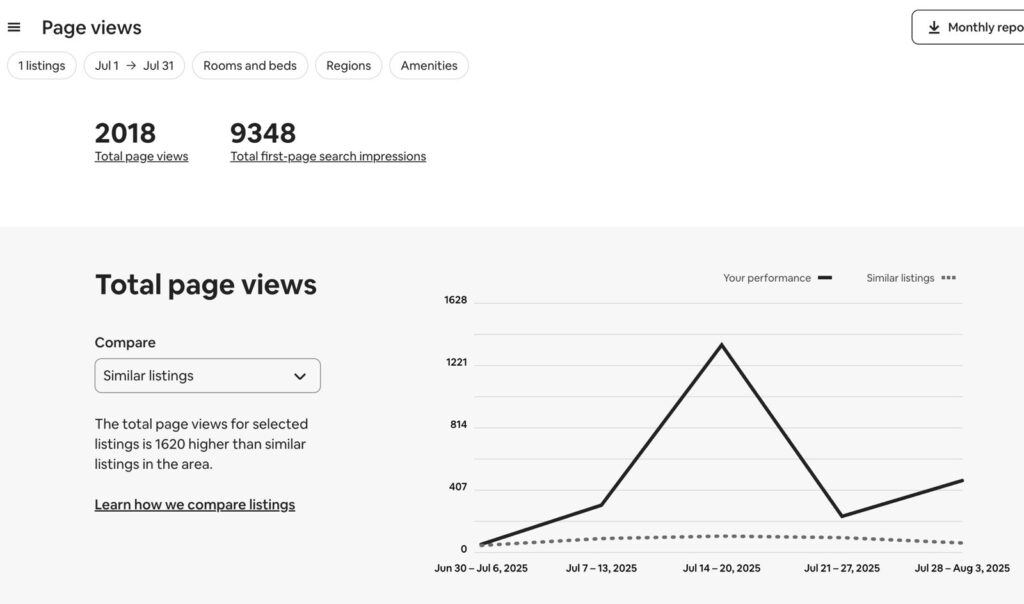Click Learn how we compare listings
Screen dimensions: 1024x604
[x=195, y=505]
